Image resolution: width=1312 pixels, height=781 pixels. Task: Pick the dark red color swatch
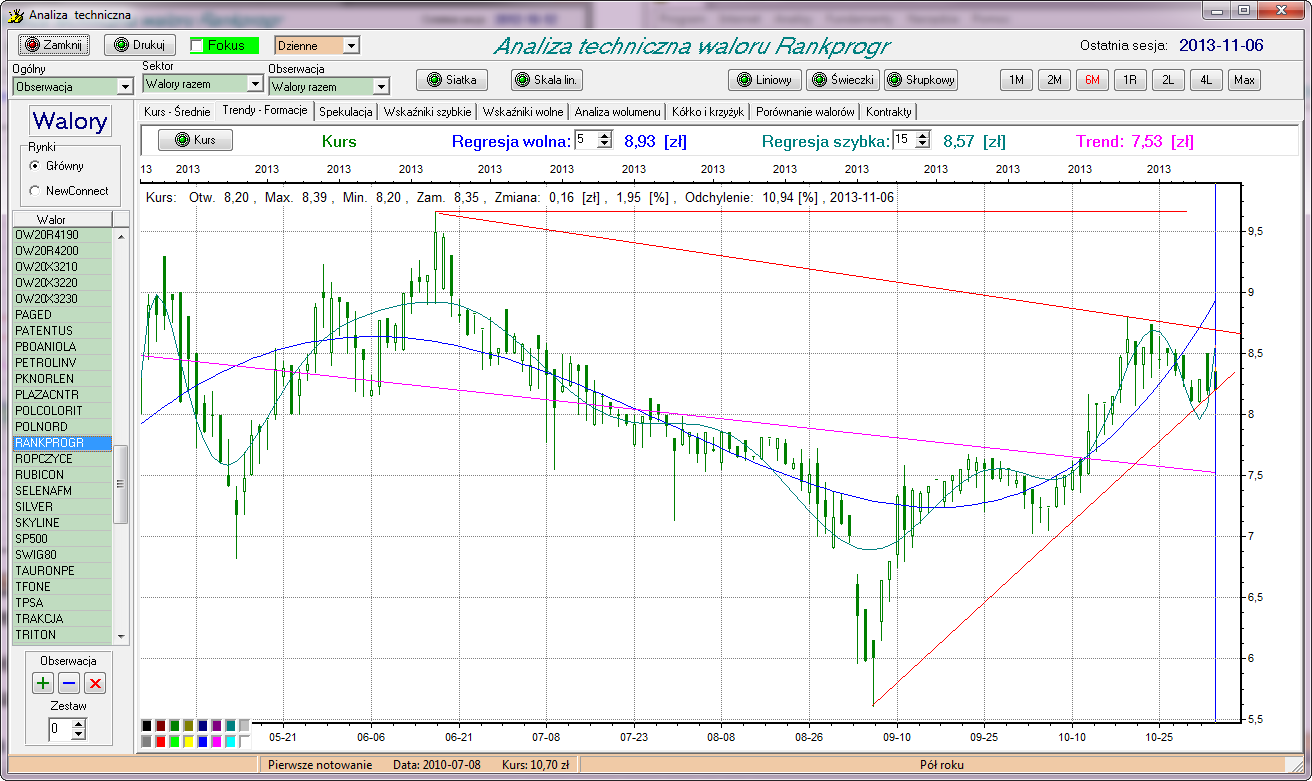pos(161,726)
